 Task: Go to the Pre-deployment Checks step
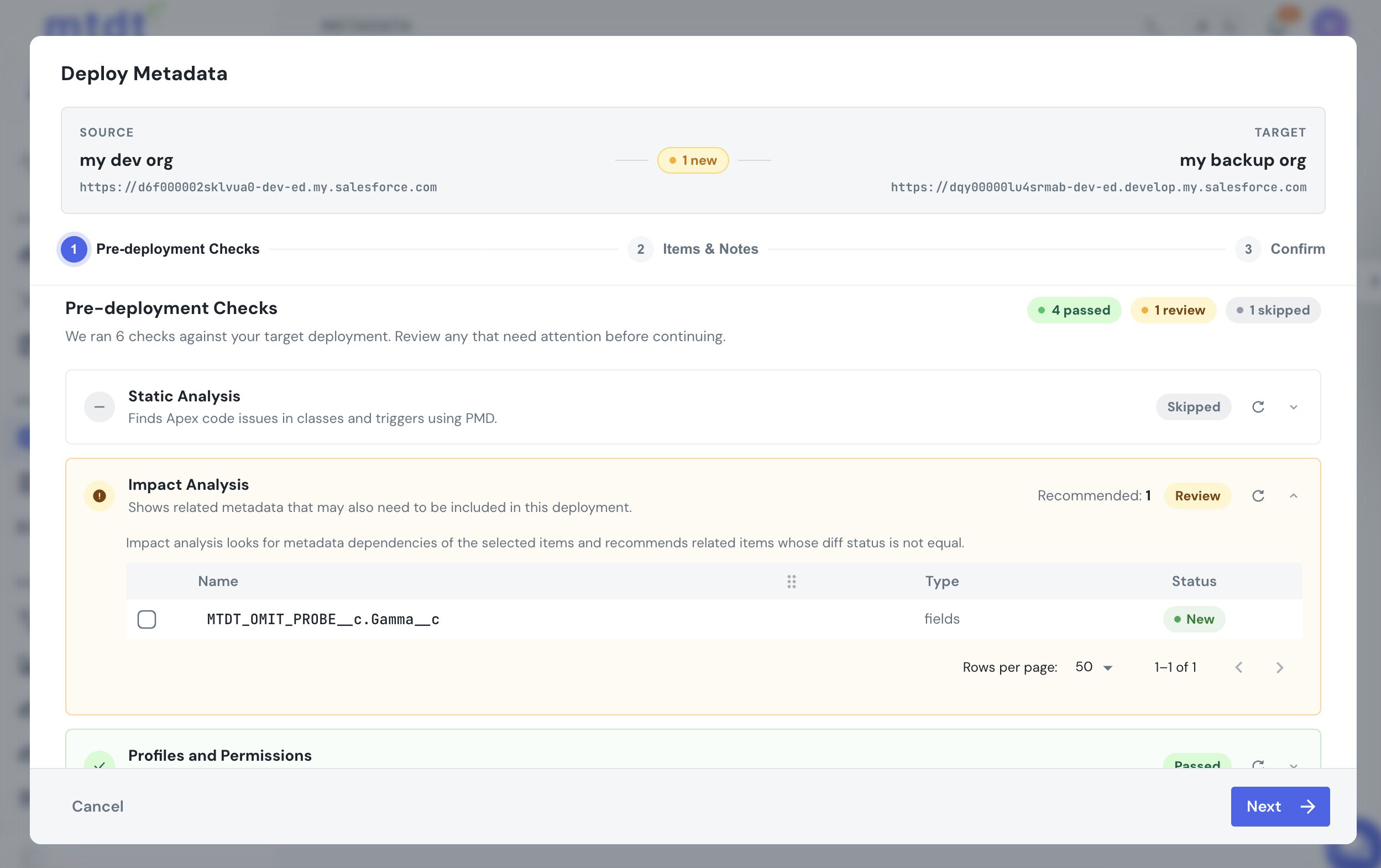tap(160, 249)
